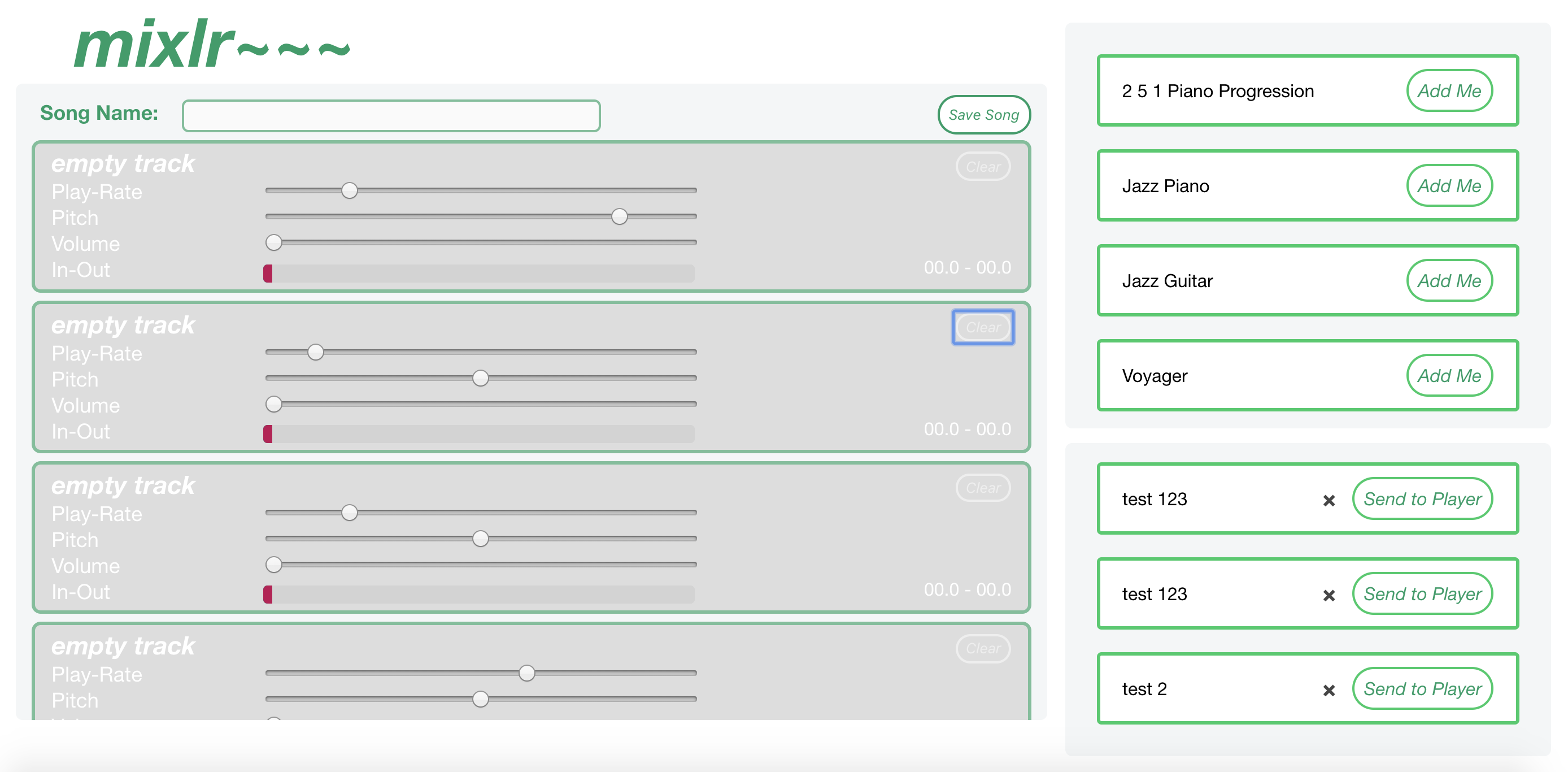Click the X next to test 2
Viewport: 1568px width, 772px height.
(x=1328, y=690)
